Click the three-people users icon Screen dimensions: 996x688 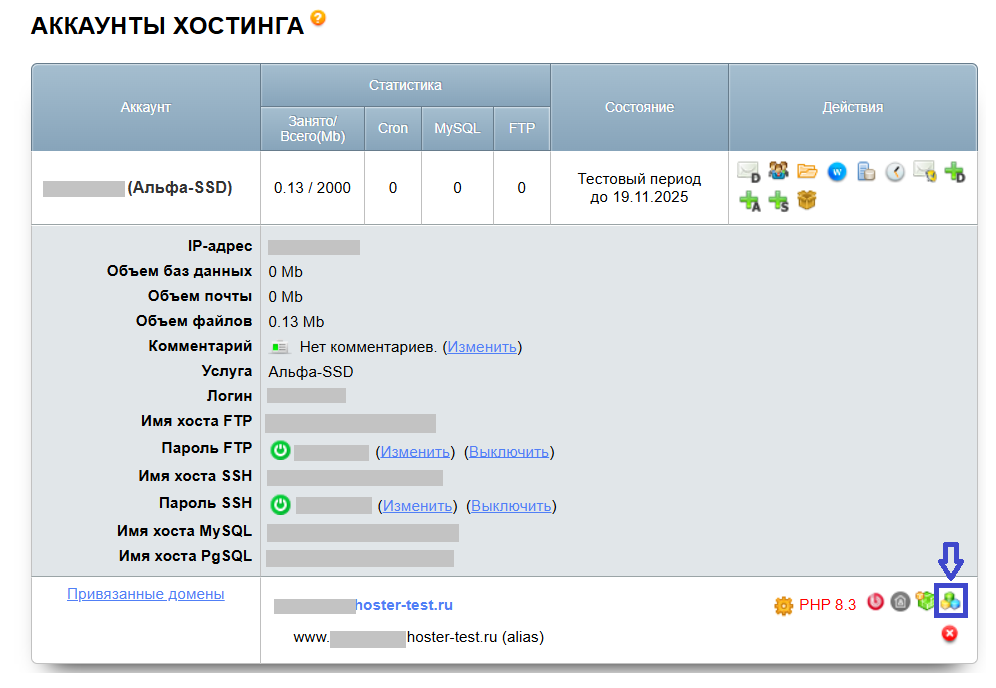pos(778,171)
